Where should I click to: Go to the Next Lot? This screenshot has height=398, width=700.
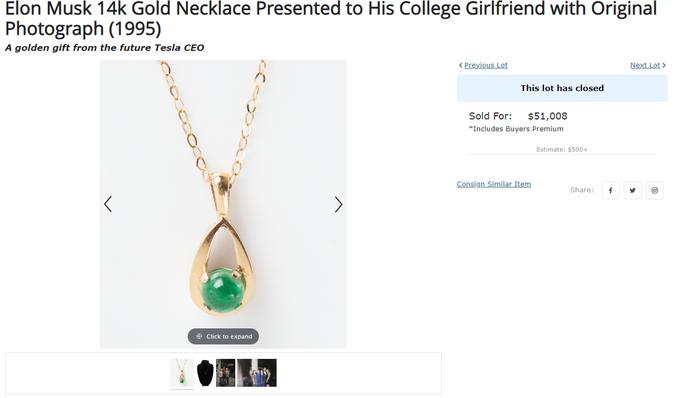[x=648, y=65]
